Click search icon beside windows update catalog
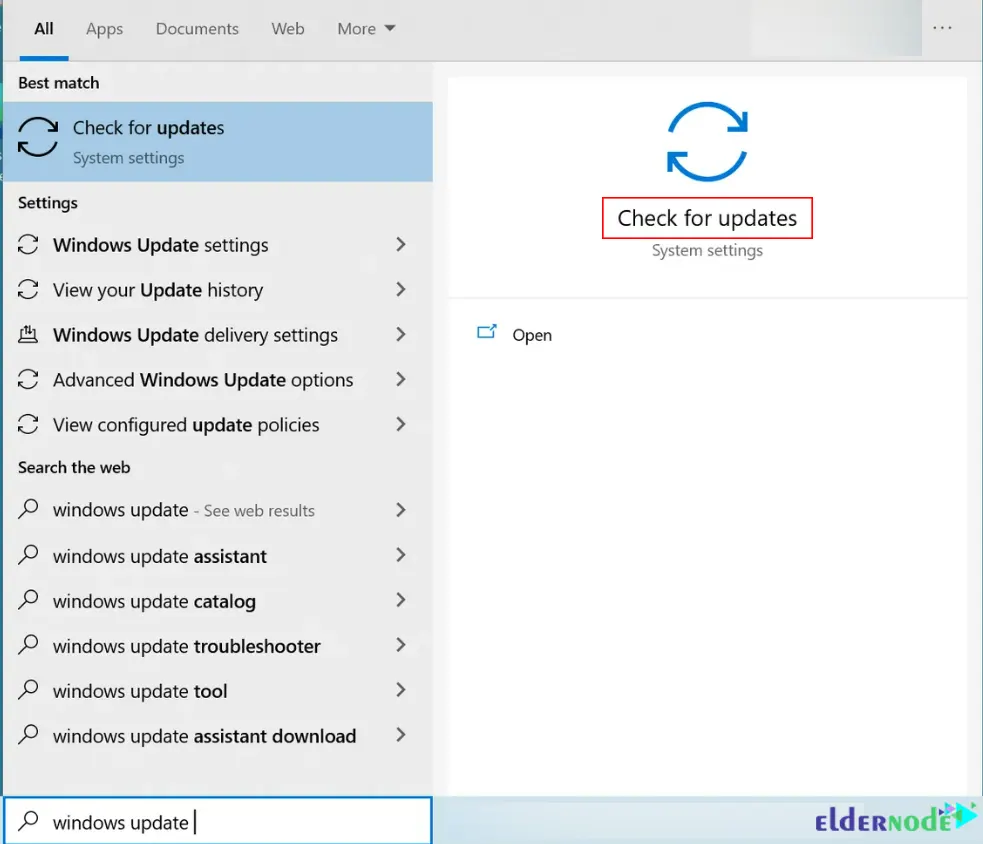983x844 pixels. coord(28,599)
